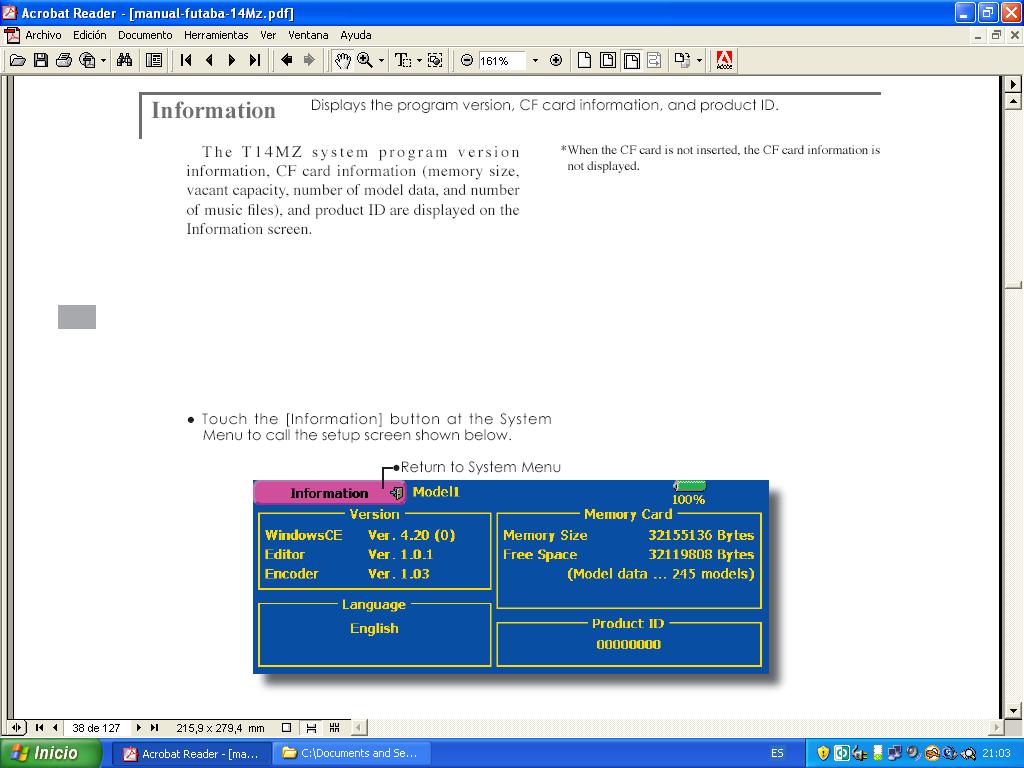
Task: Save a copy with the diskette icon
Action: [41, 60]
